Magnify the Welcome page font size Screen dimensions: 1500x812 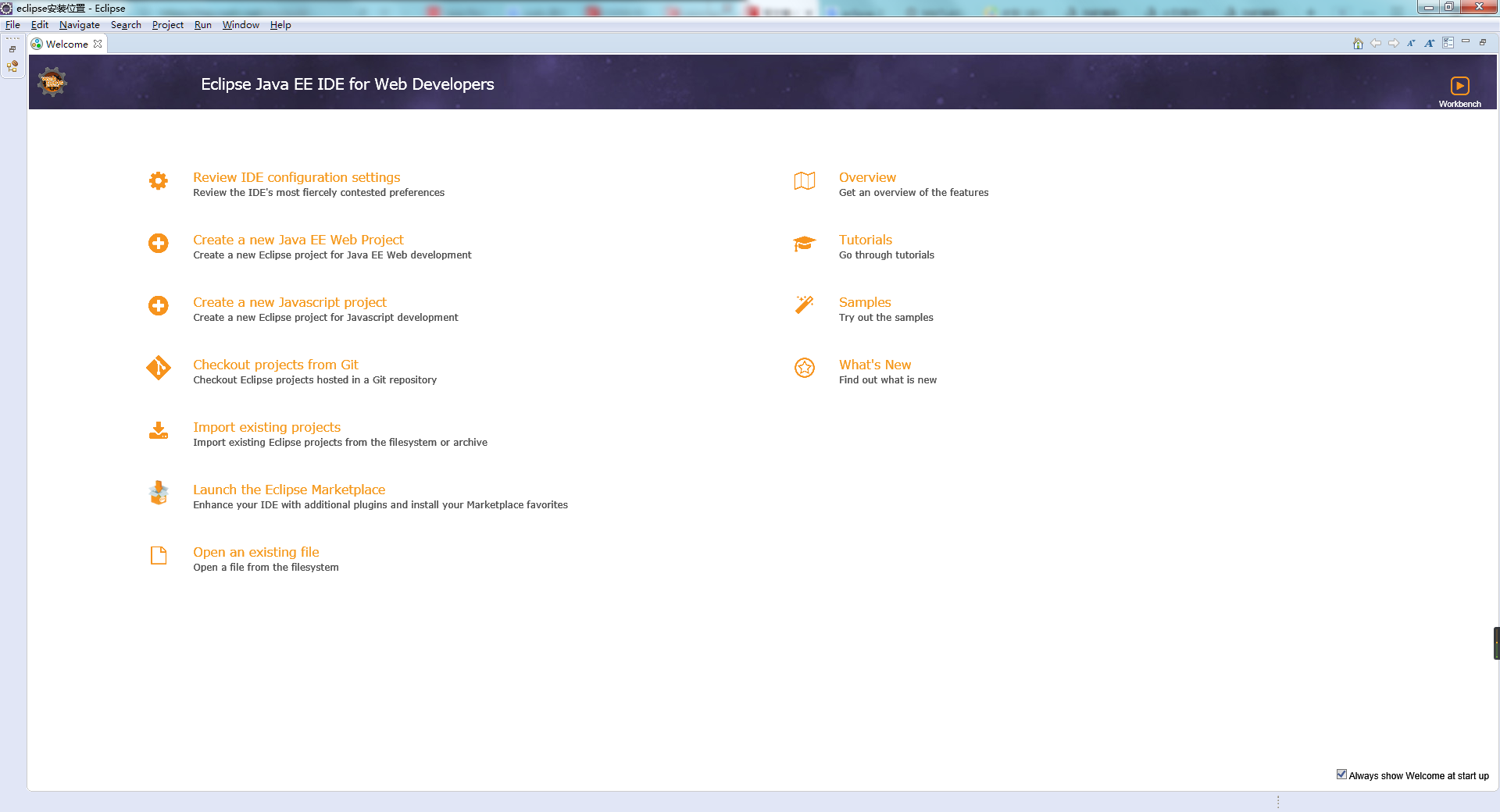click(1429, 44)
